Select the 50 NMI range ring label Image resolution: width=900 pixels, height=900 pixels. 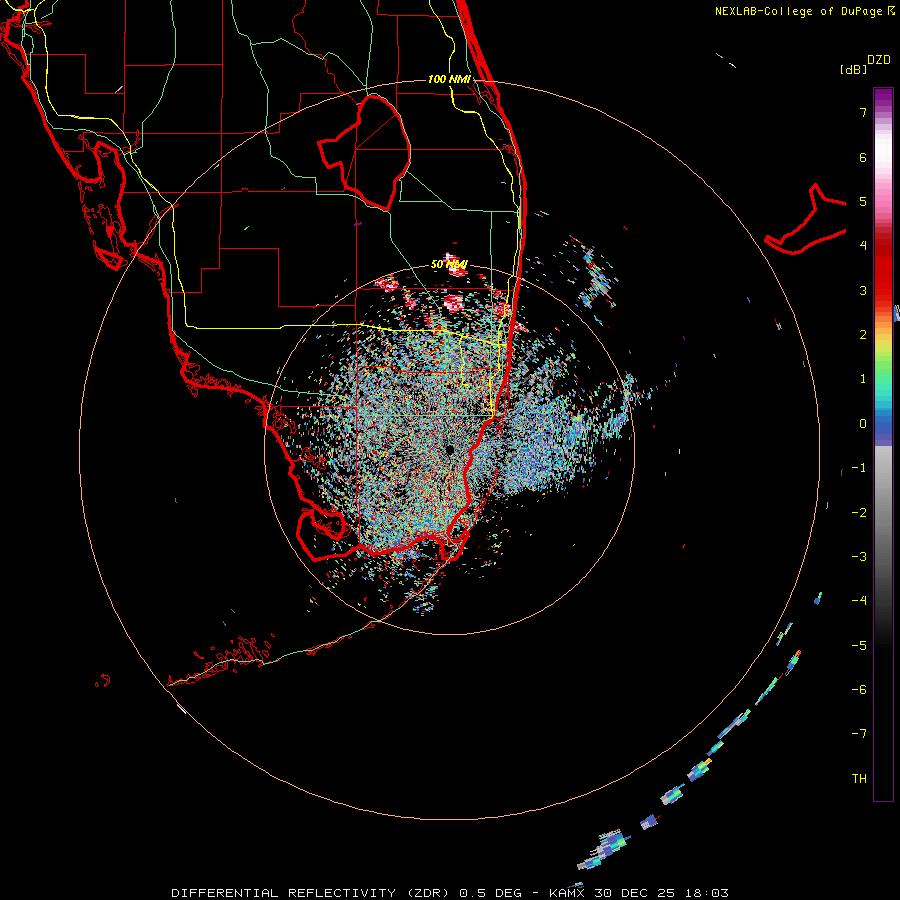(x=449, y=264)
